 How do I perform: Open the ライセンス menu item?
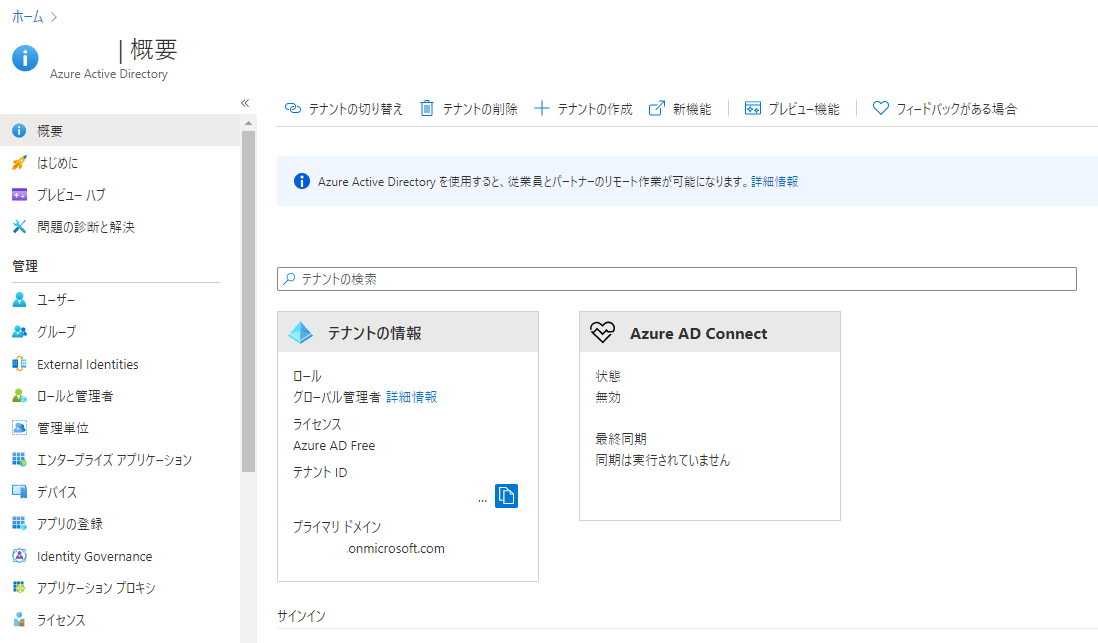pyautogui.click(x=120, y=620)
